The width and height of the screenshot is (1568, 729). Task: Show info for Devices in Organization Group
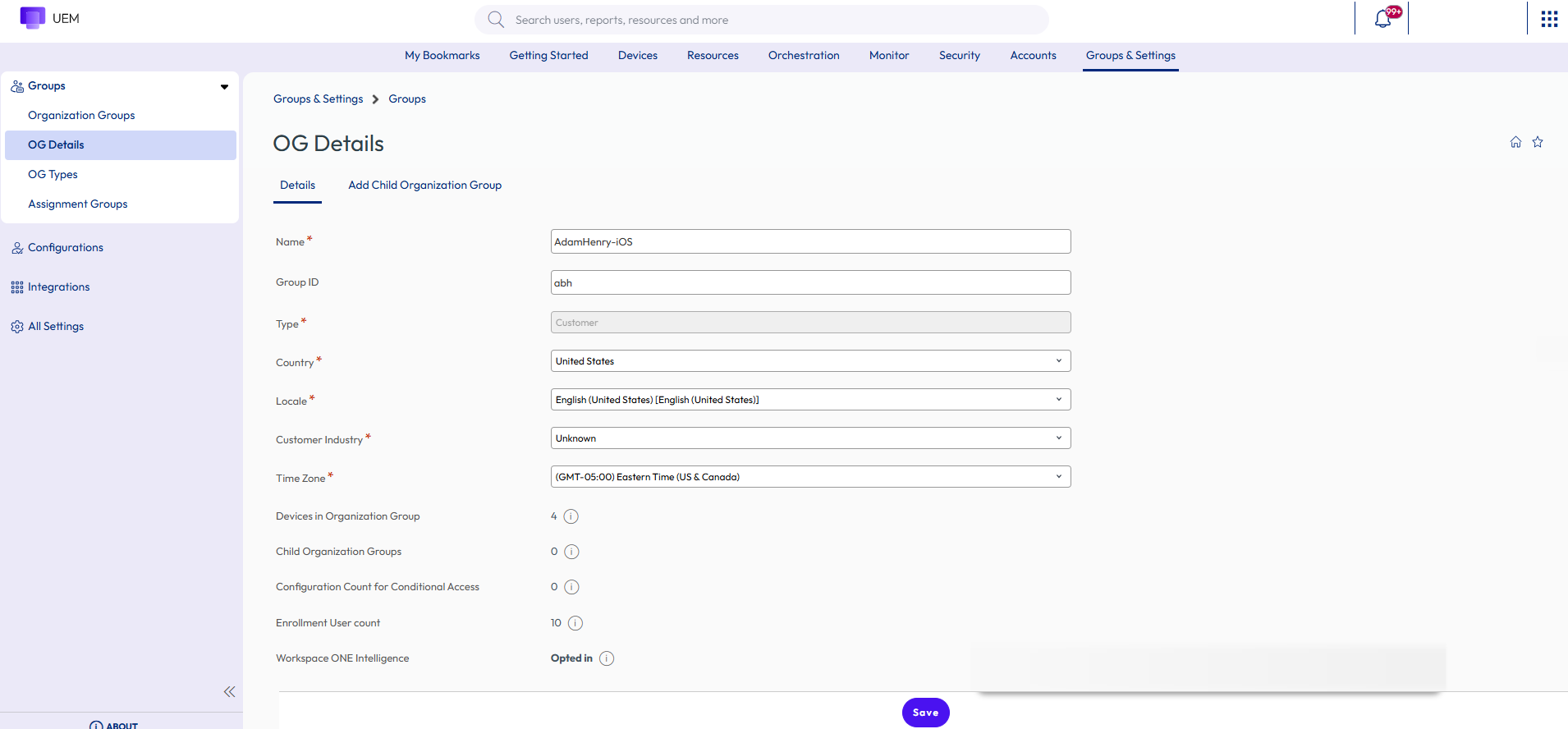[571, 516]
